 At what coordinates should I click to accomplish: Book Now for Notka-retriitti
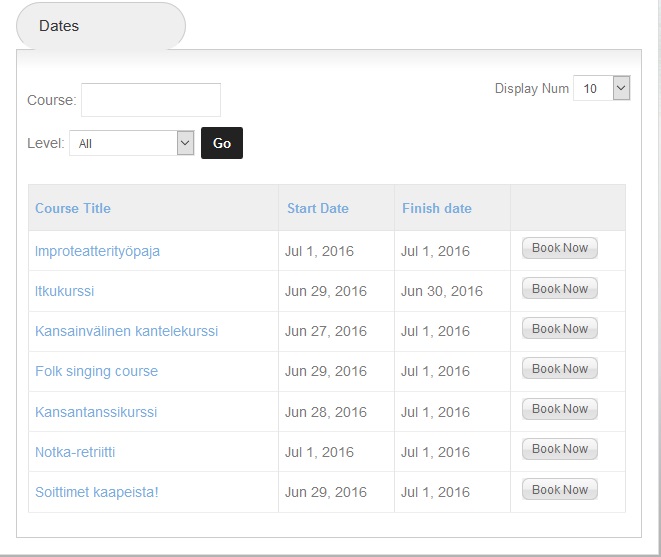coord(560,449)
